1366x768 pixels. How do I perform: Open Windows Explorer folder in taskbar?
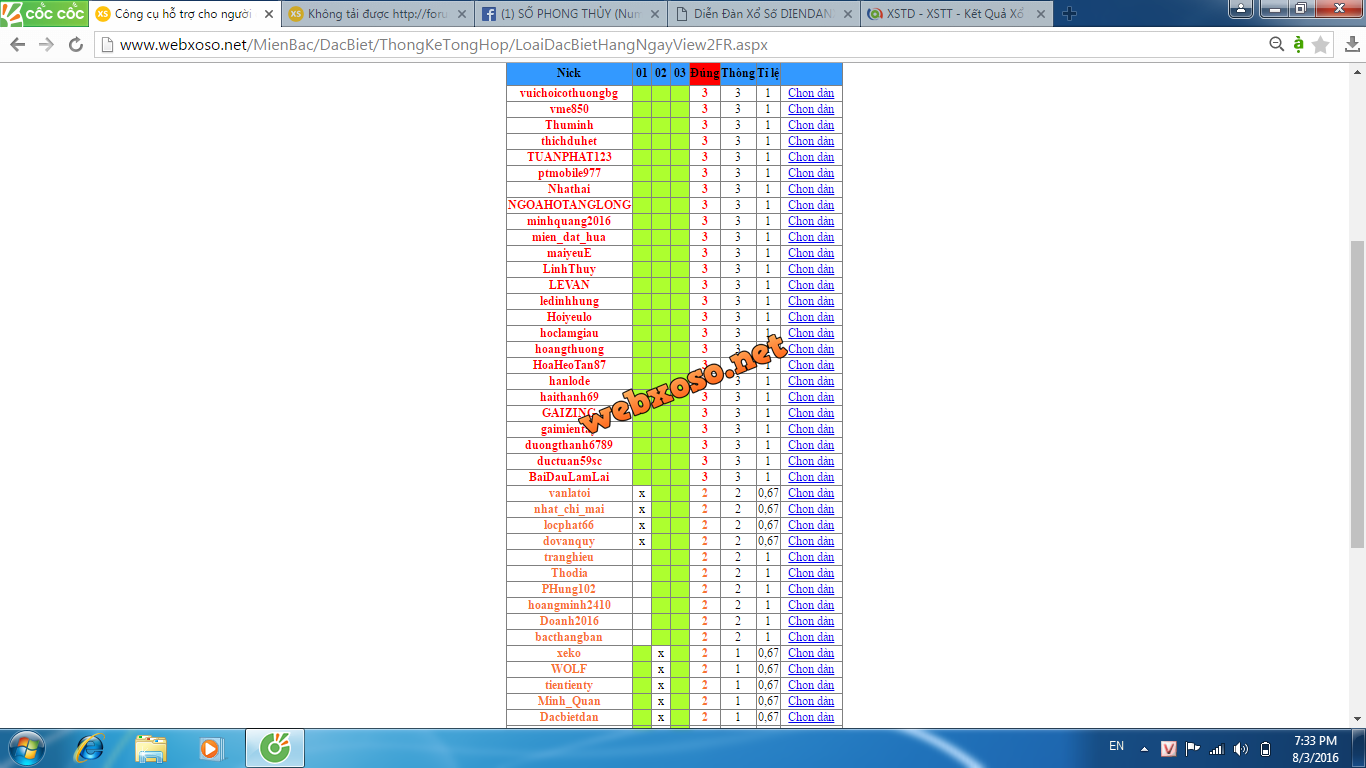tap(151, 748)
